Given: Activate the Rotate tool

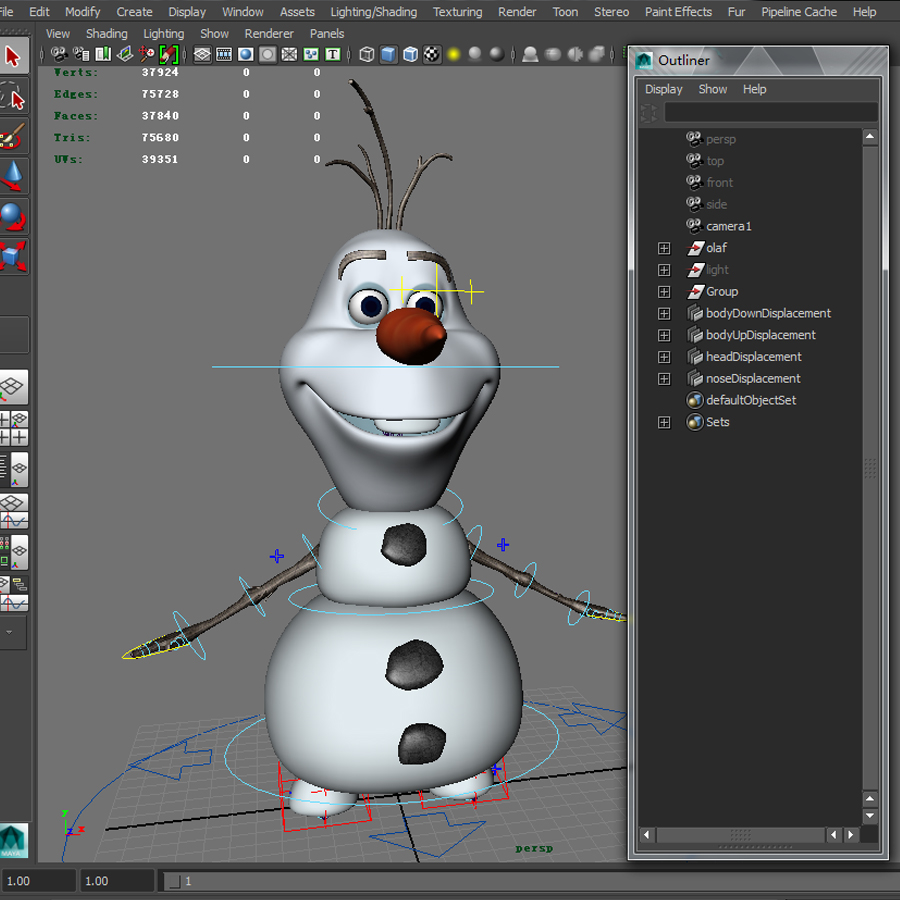Looking at the screenshot, I should pyautogui.click(x=13, y=216).
